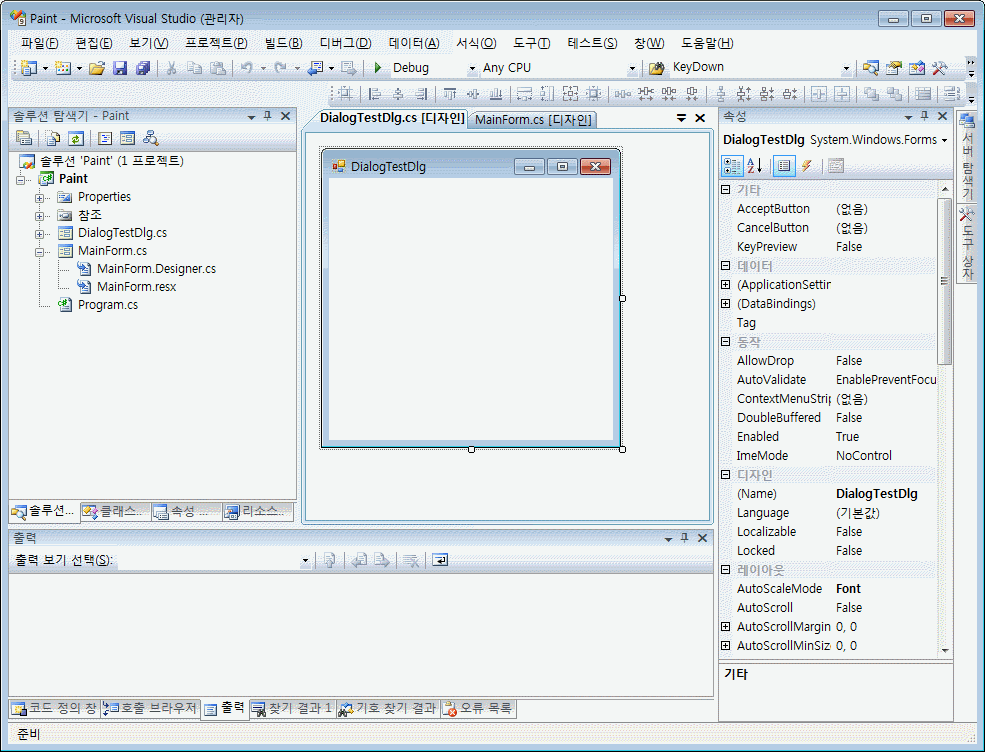
Task: Click the Add New Item toolbar icon
Action: point(63,68)
